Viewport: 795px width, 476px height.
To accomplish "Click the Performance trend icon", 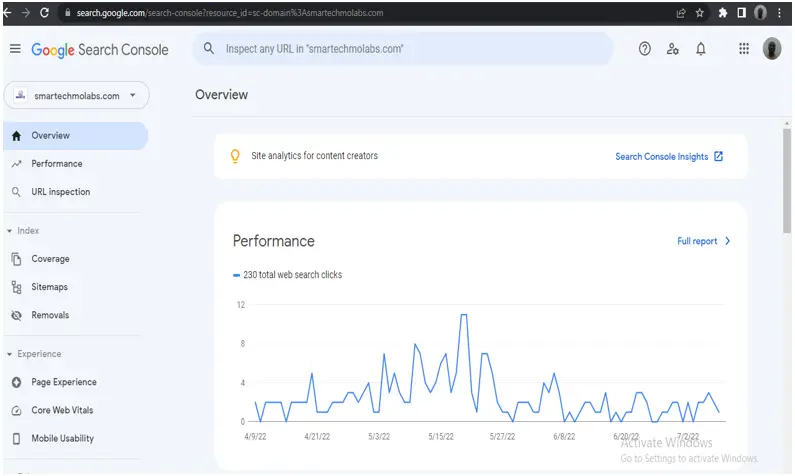I will [16, 164].
